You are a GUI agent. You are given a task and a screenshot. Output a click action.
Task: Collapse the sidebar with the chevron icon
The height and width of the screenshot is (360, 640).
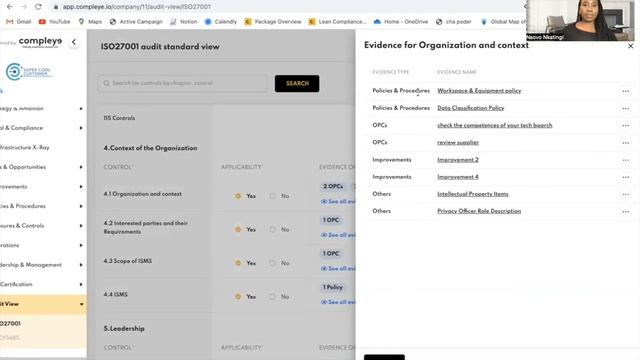coord(74,42)
